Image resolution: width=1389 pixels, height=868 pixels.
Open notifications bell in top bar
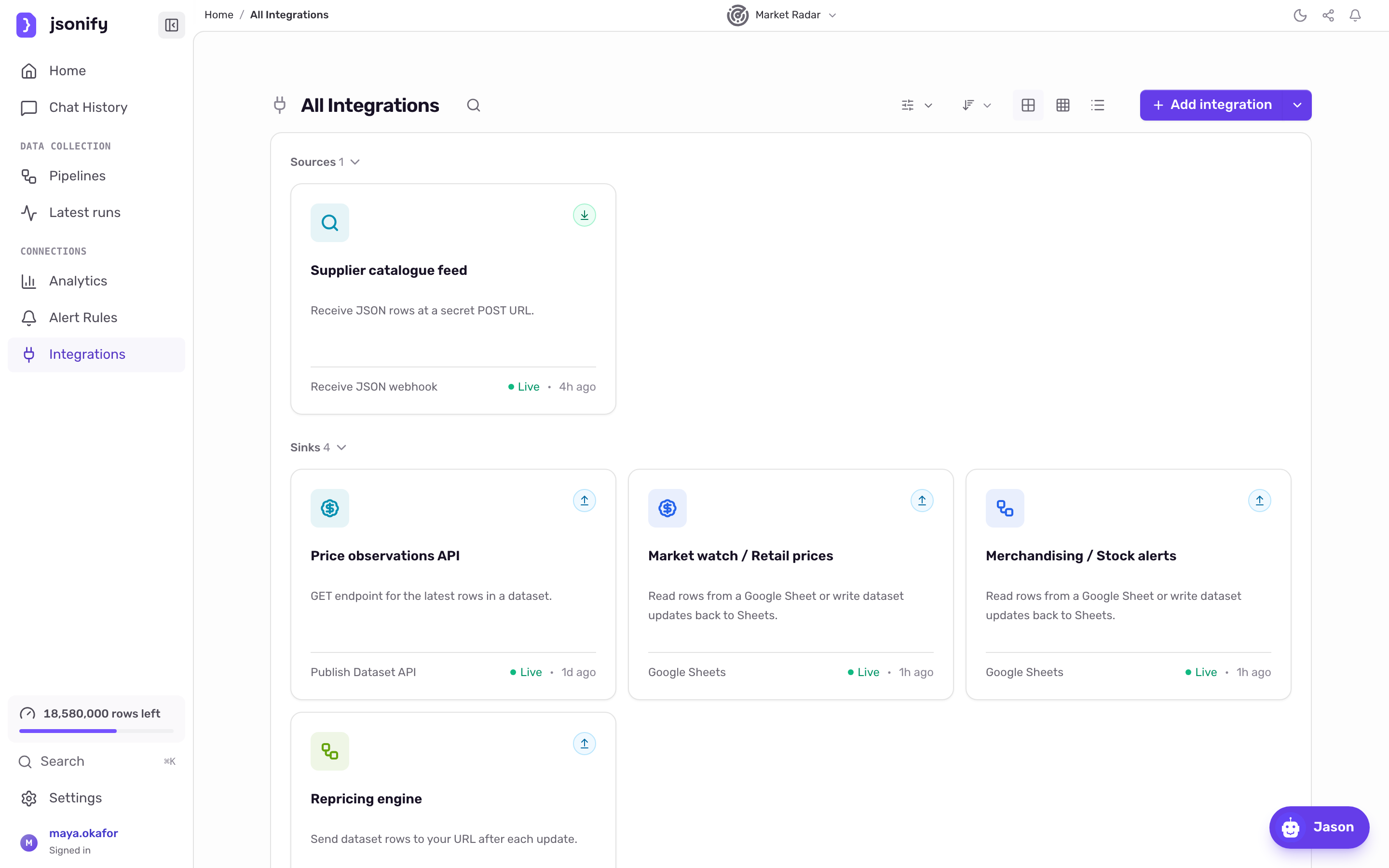pyautogui.click(x=1355, y=15)
